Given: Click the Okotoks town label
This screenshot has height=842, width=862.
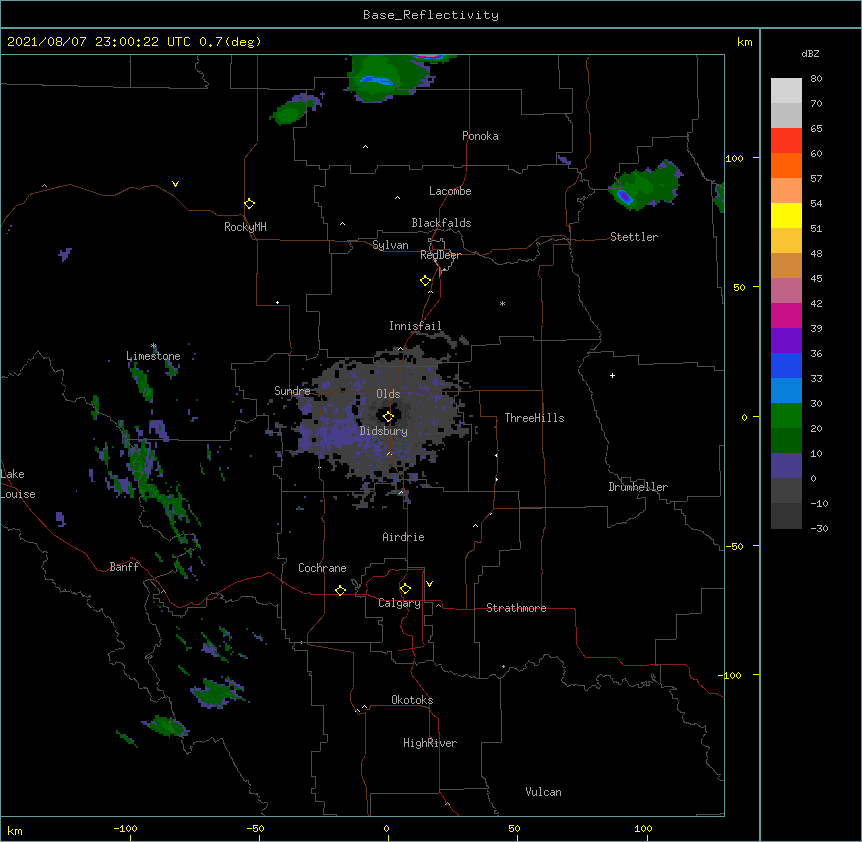Looking at the screenshot, I should tap(412, 700).
